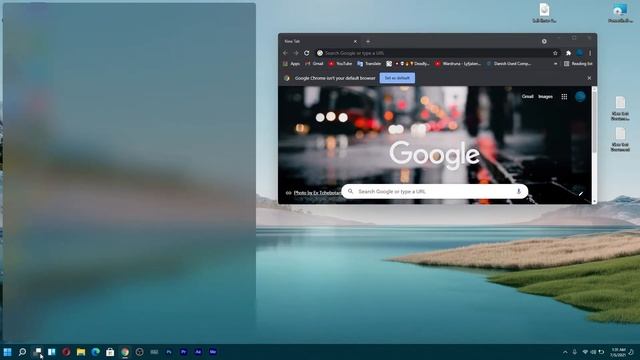Open the Translate bookmark

(x=369, y=64)
